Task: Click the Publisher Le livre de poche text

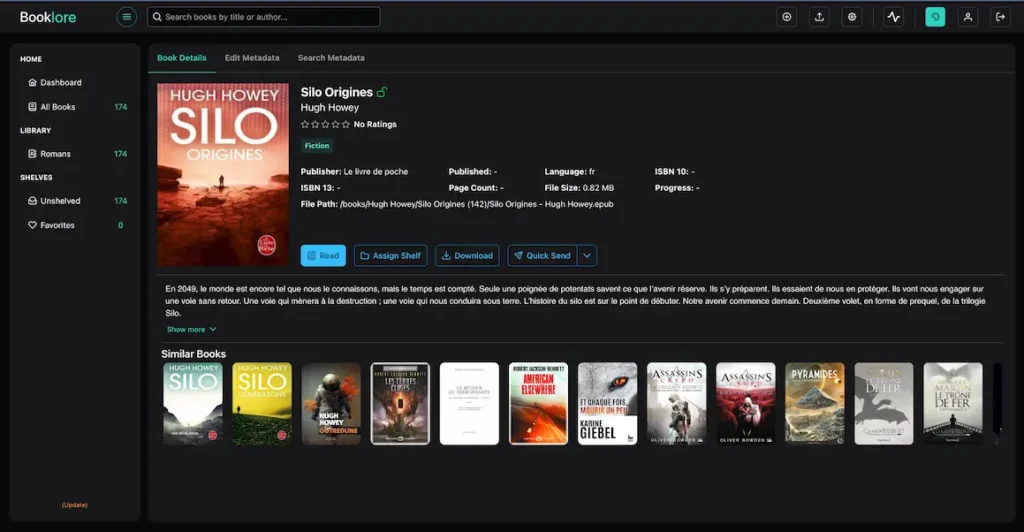Action: tap(355, 172)
